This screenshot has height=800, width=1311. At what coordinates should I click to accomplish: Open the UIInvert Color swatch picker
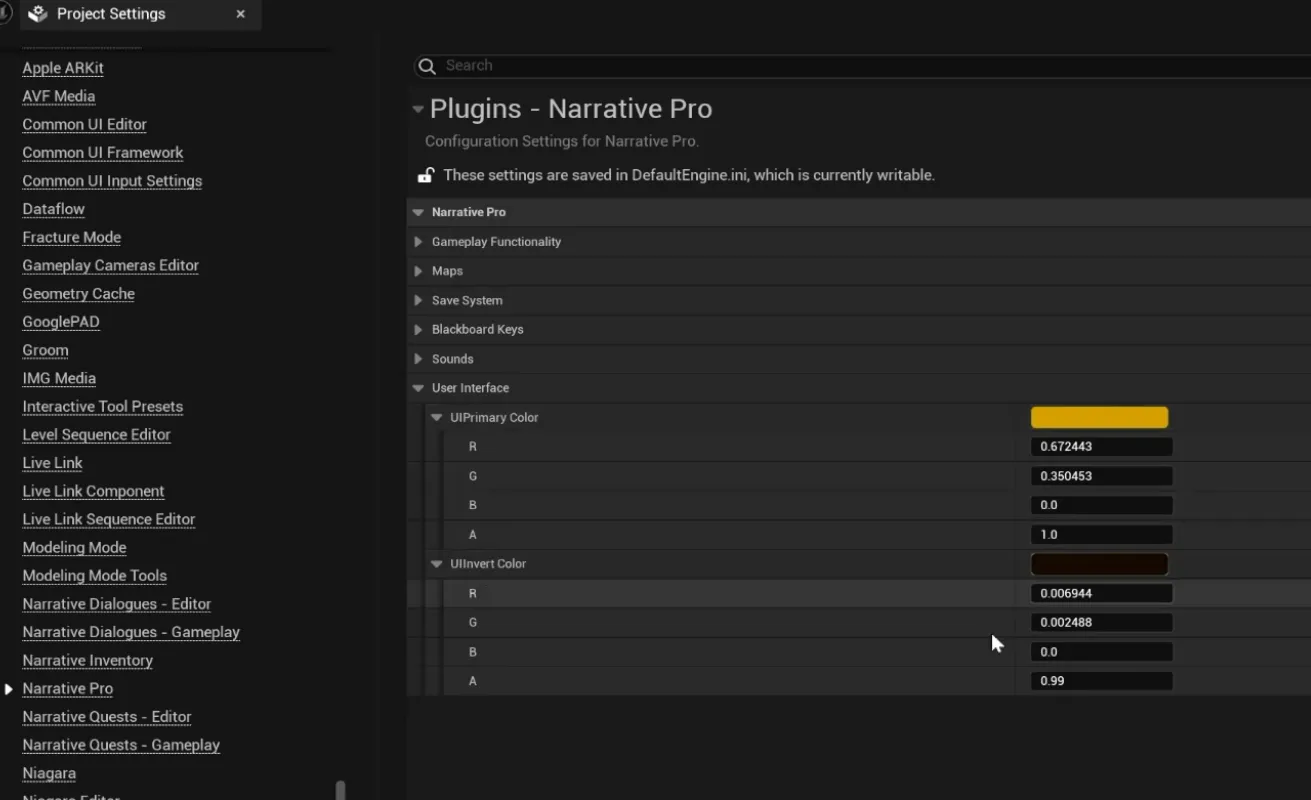coord(1099,564)
